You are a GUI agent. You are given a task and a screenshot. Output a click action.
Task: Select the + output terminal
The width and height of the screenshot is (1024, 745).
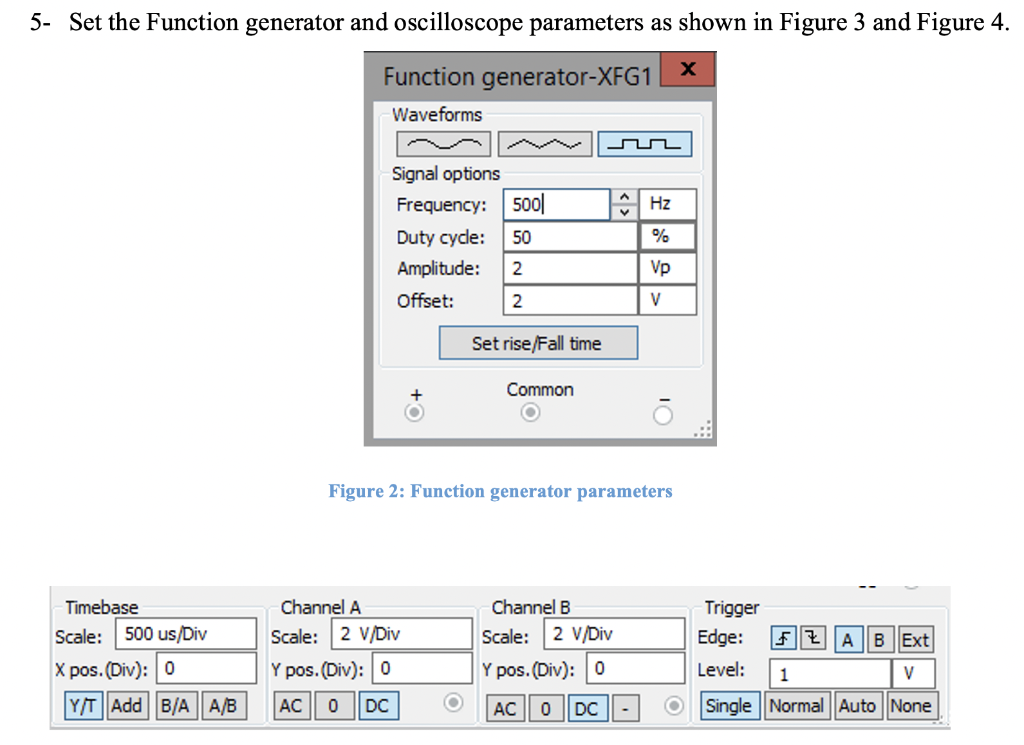point(413,411)
